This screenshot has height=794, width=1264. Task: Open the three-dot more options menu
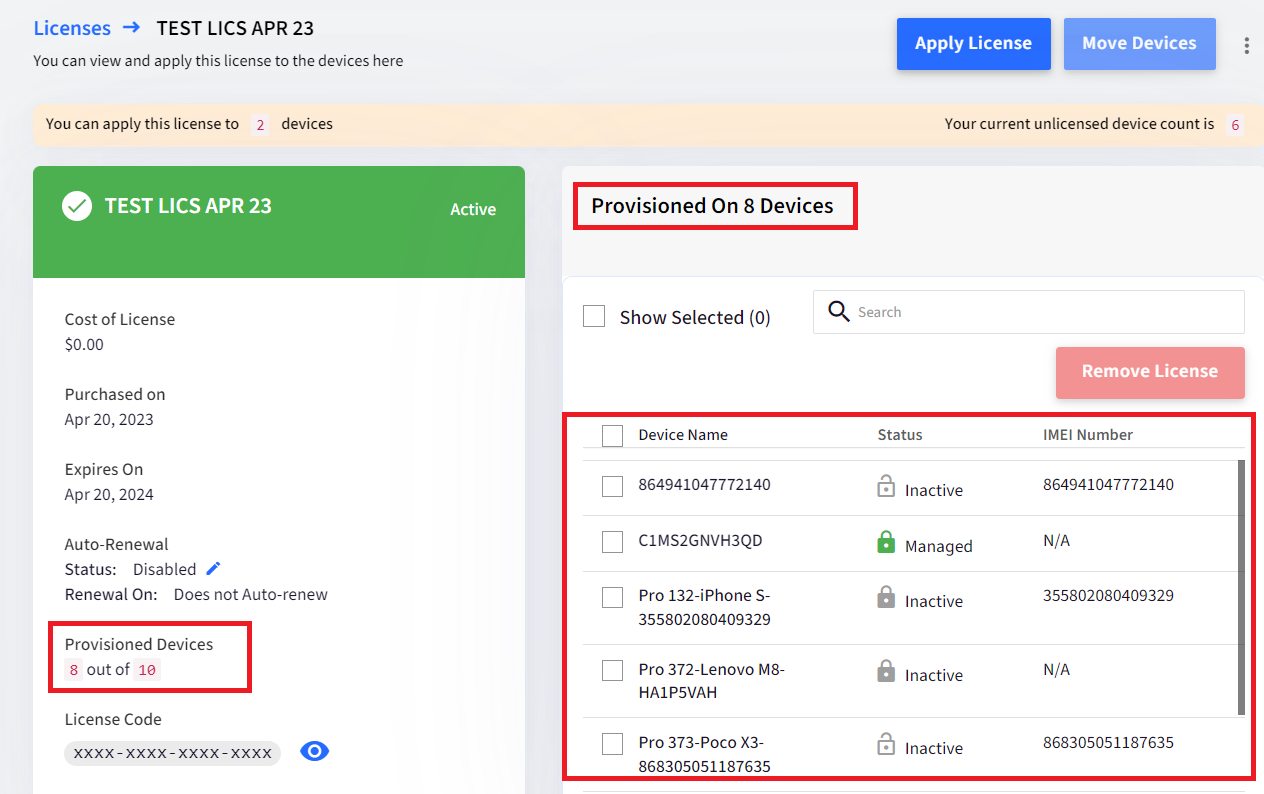(1246, 45)
